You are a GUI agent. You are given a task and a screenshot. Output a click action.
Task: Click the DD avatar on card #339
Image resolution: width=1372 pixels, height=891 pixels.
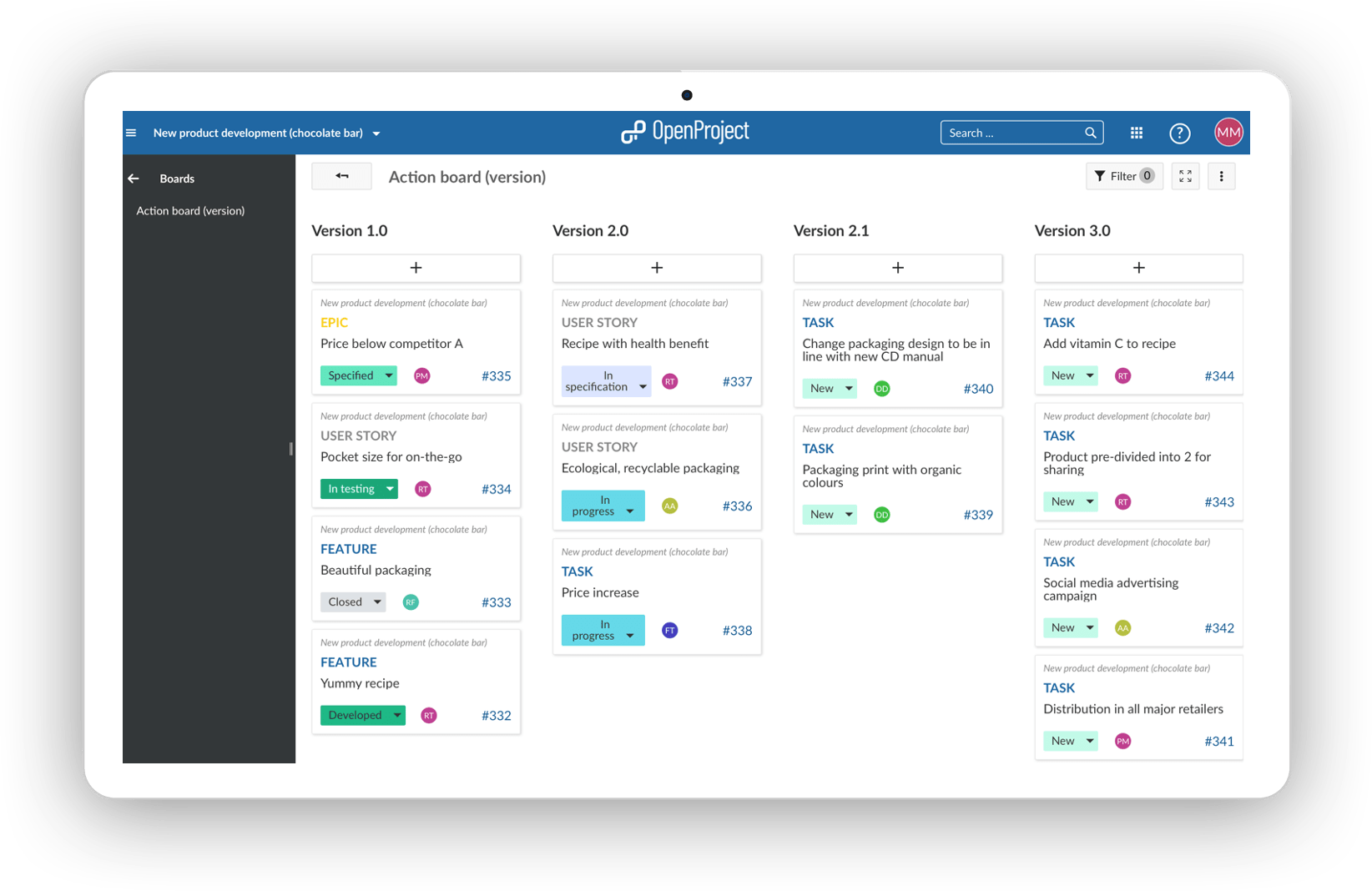coord(882,515)
